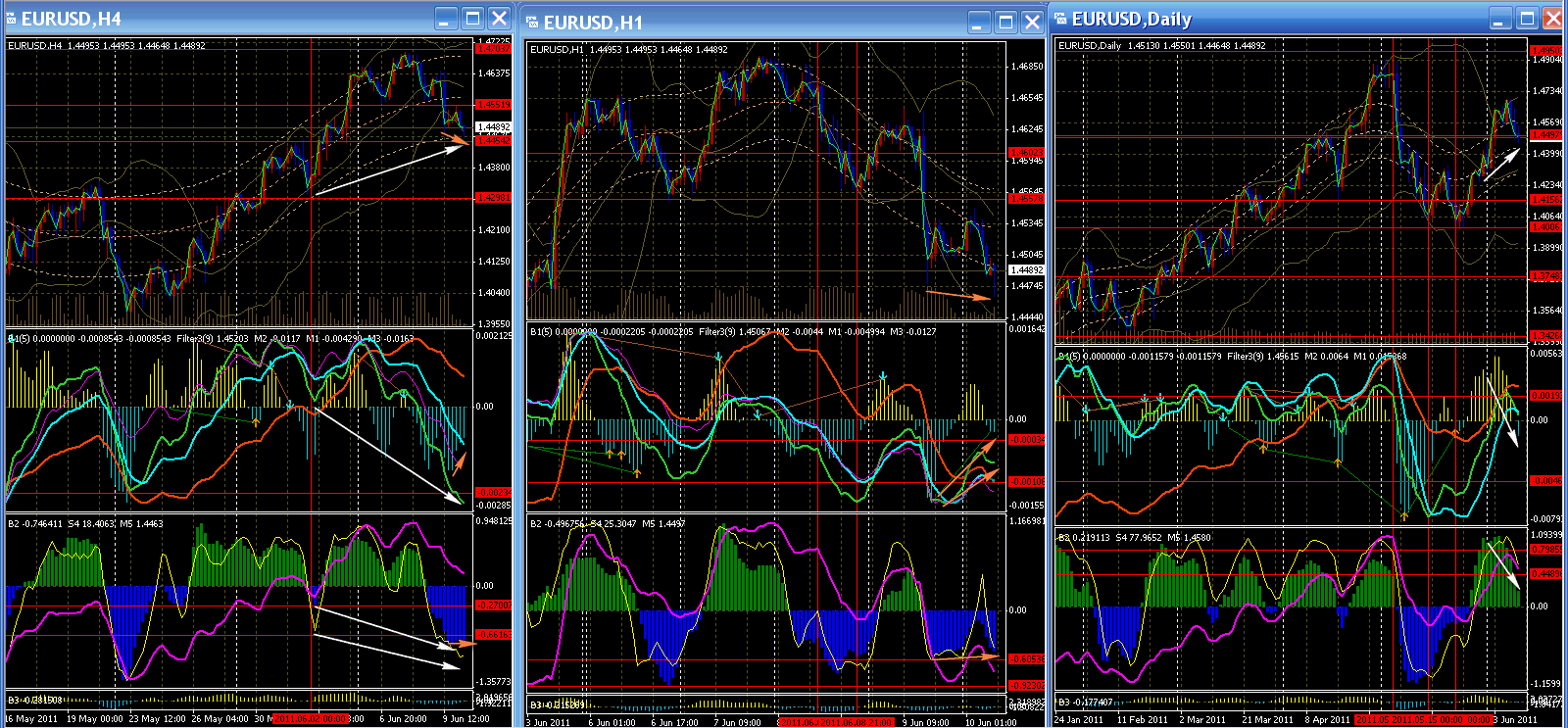This screenshot has width=1568, height=728.
Task: Select the EURUSD,Daily quote header line in chart
Action: 1162,45
